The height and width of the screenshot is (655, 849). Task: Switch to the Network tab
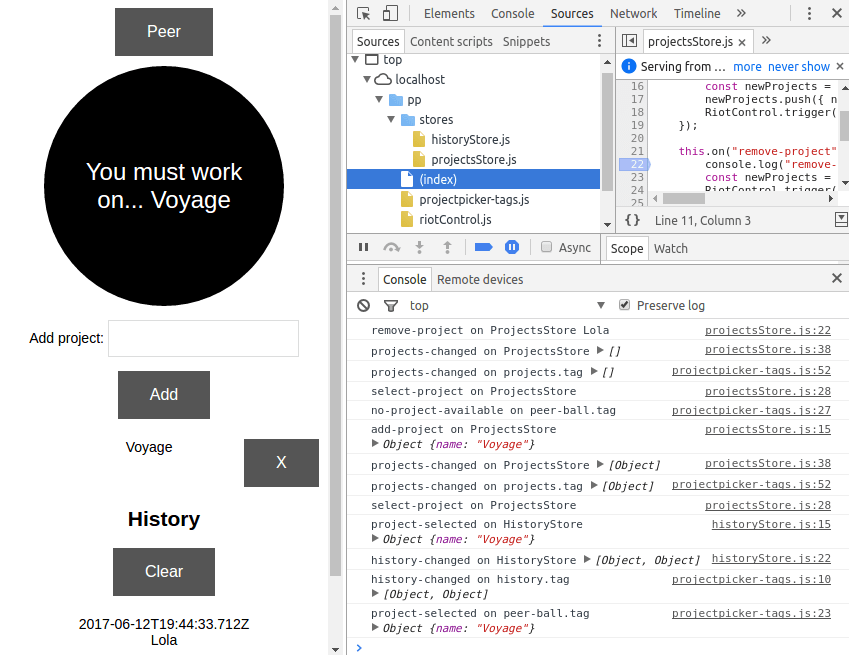tap(633, 13)
